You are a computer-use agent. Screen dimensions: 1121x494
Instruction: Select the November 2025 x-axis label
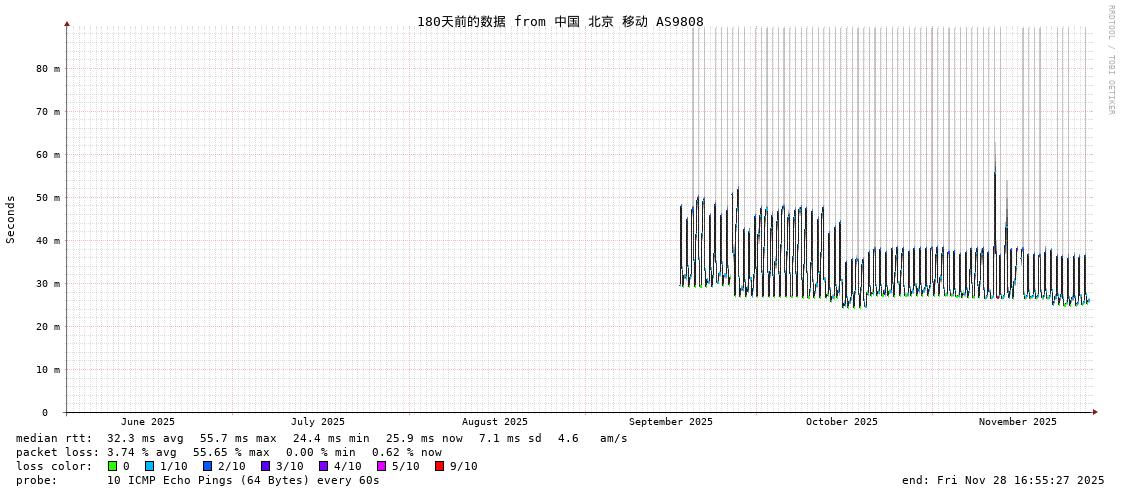click(x=1017, y=422)
